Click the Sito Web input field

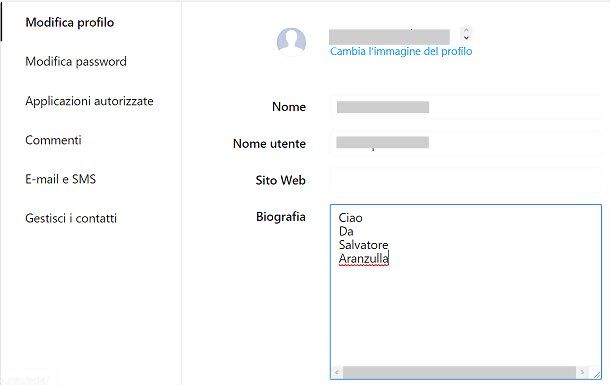[x=466, y=180]
